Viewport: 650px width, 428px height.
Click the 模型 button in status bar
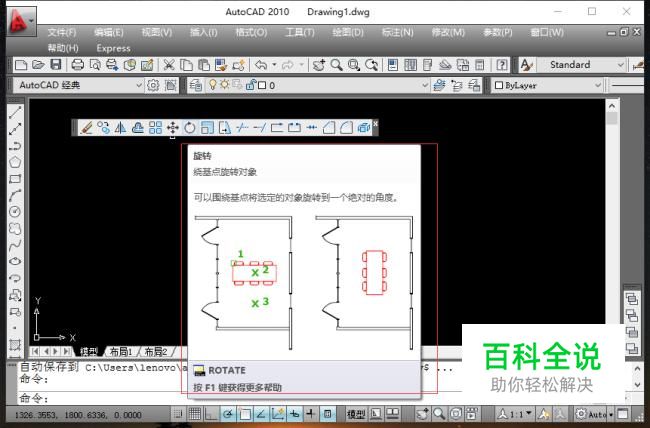(x=356, y=414)
